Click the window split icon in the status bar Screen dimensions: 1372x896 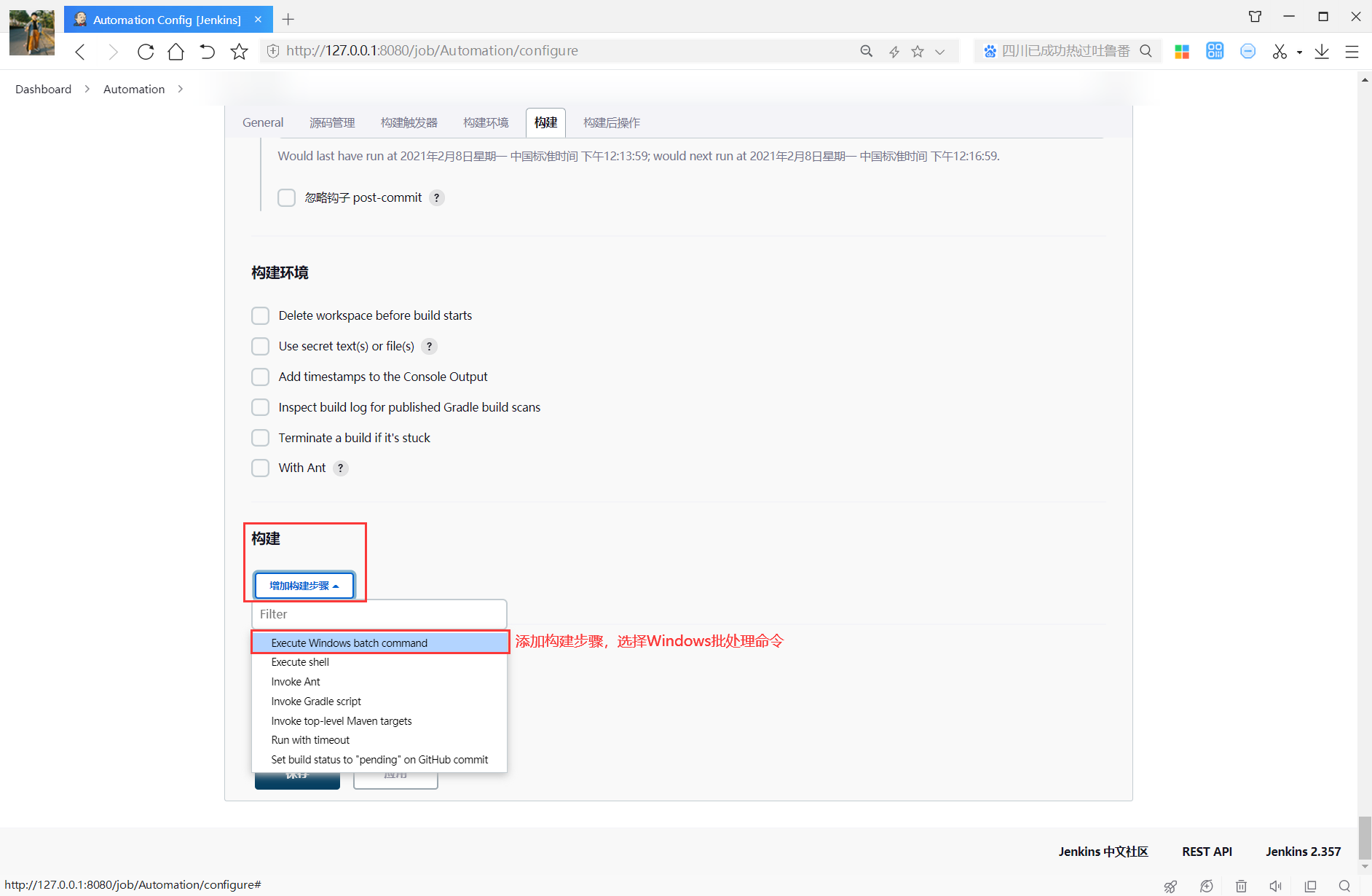1310,886
